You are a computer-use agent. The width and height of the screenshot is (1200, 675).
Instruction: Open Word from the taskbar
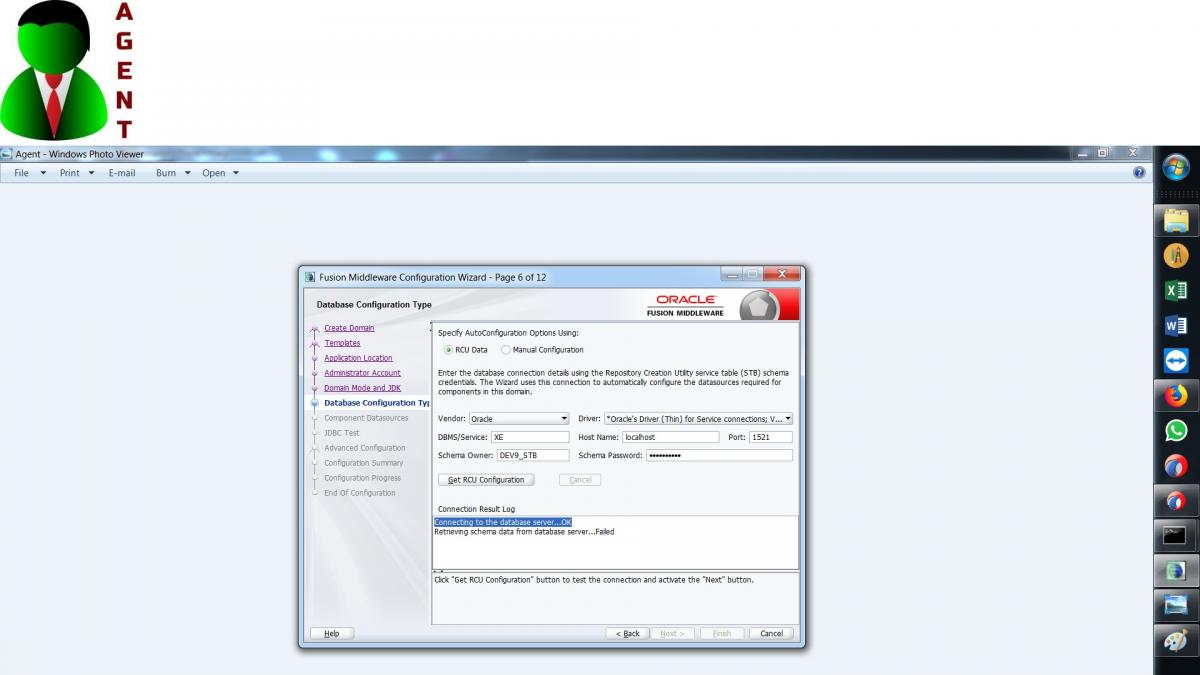point(1176,325)
